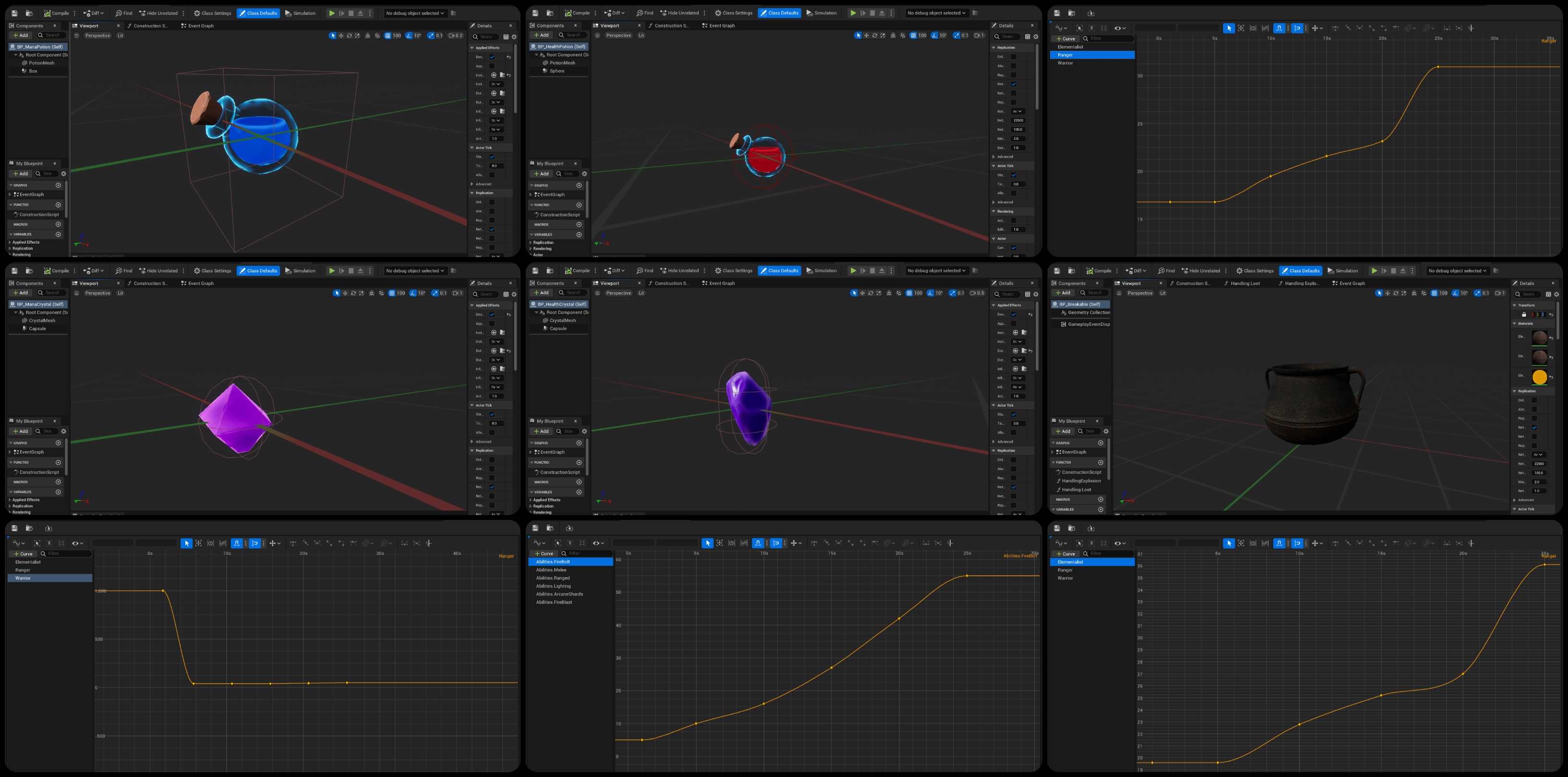Viewport: 1568px width, 777px height.
Task: Toggle value snapping in Abilities curve editor
Action: click(776, 543)
